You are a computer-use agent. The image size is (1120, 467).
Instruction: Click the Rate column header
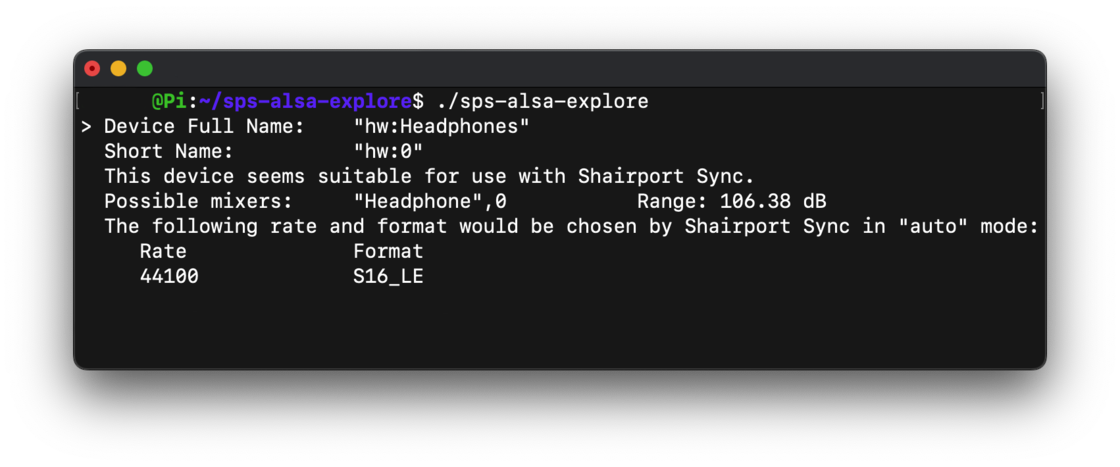(x=163, y=251)
